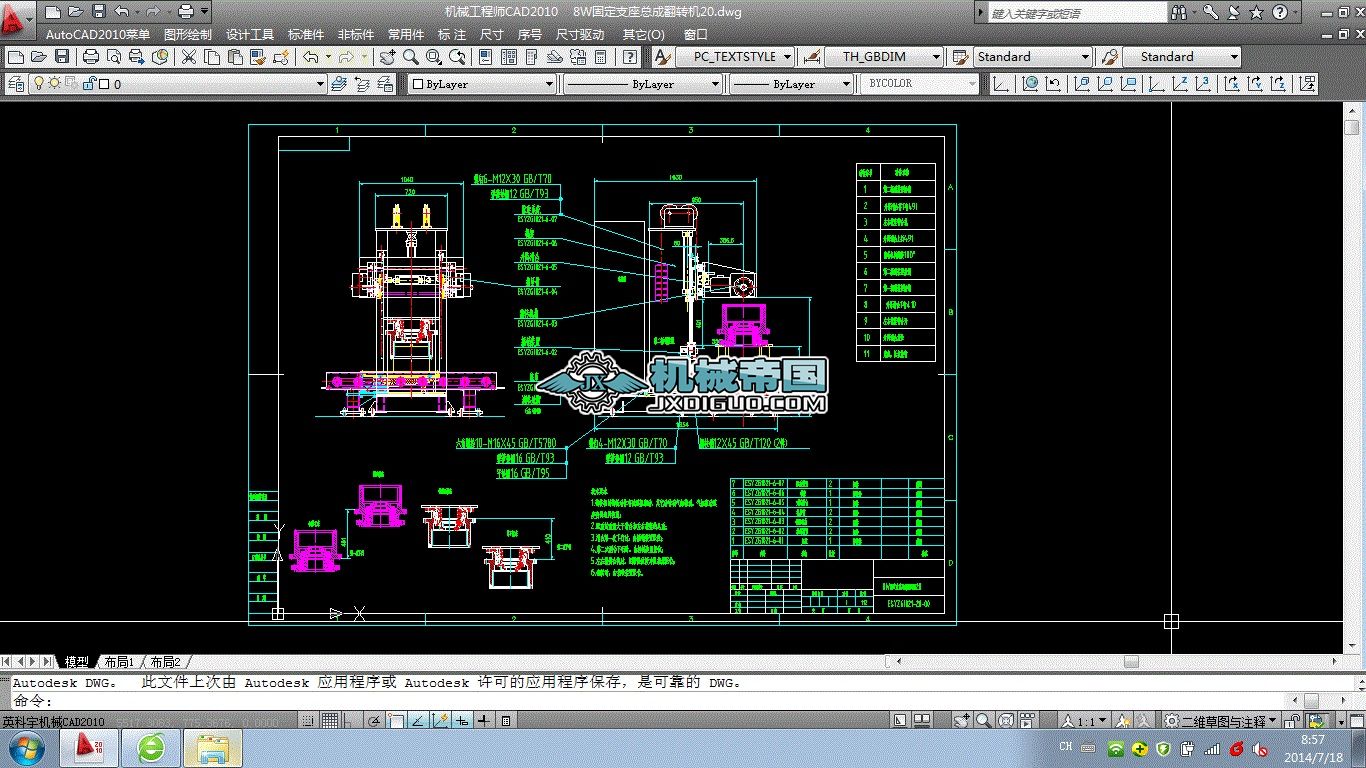Toggle Polar Tracking in status bar
This screenshot has width=1366, height=768.
(374, 721)
